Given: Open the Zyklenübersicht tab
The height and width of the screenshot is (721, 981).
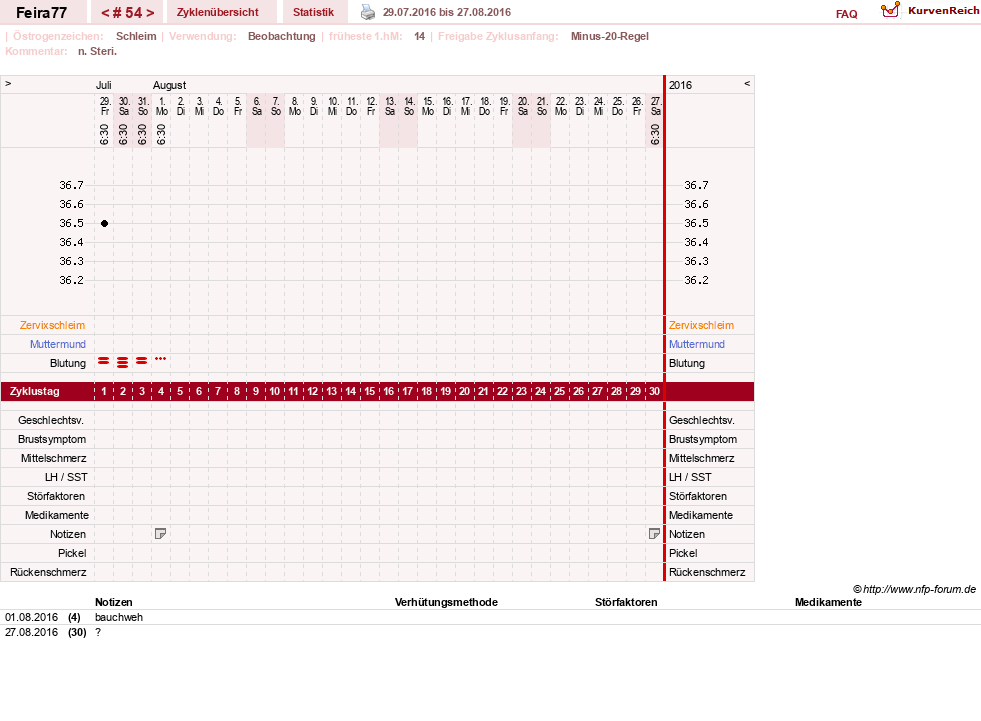Looking at the screenshot, I should (218, 13).
